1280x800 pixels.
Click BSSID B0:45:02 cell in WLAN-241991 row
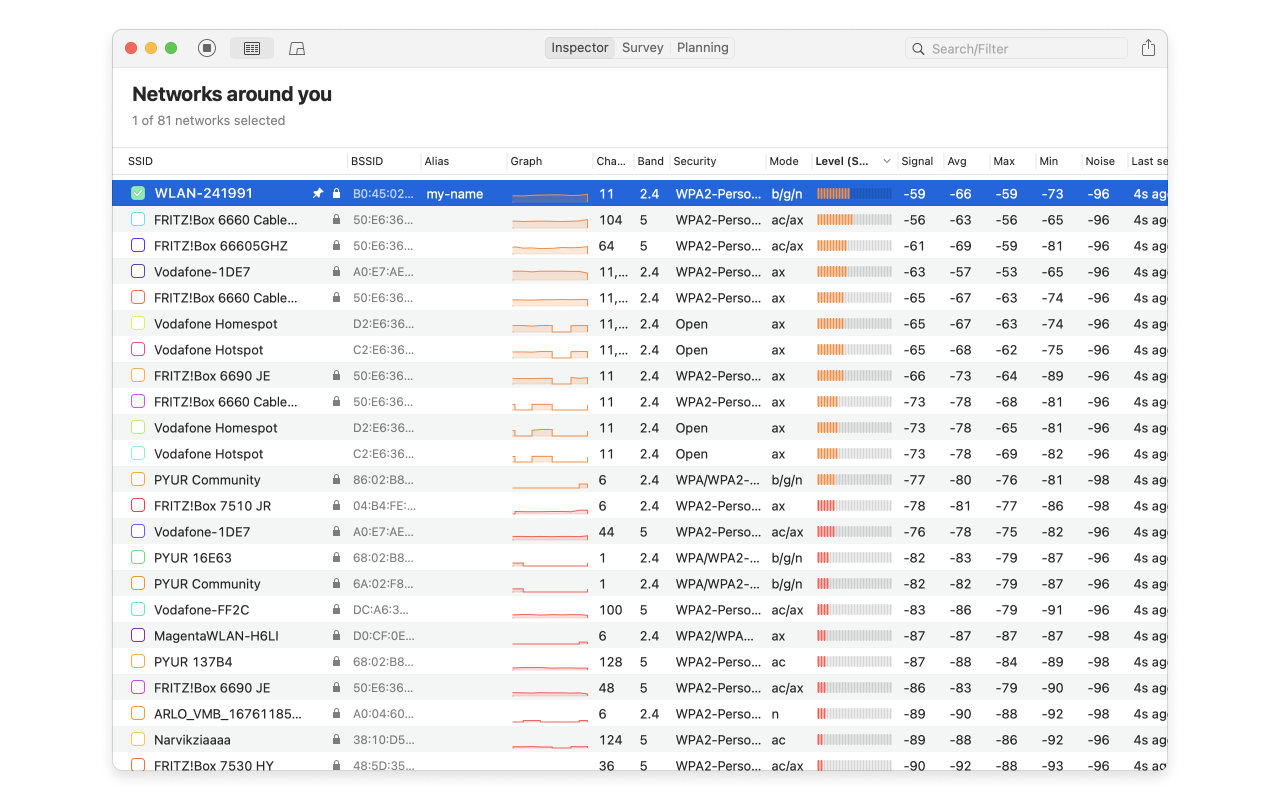(x=383, y=193)
